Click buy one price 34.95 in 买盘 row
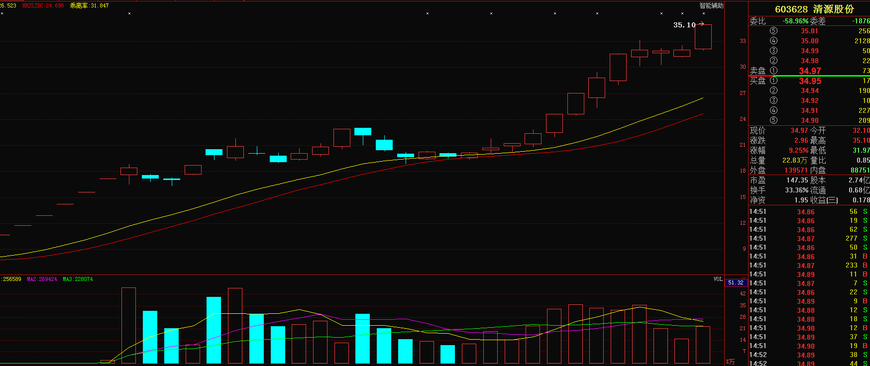Viewport: 870px width, 366px height. point(810,81)
